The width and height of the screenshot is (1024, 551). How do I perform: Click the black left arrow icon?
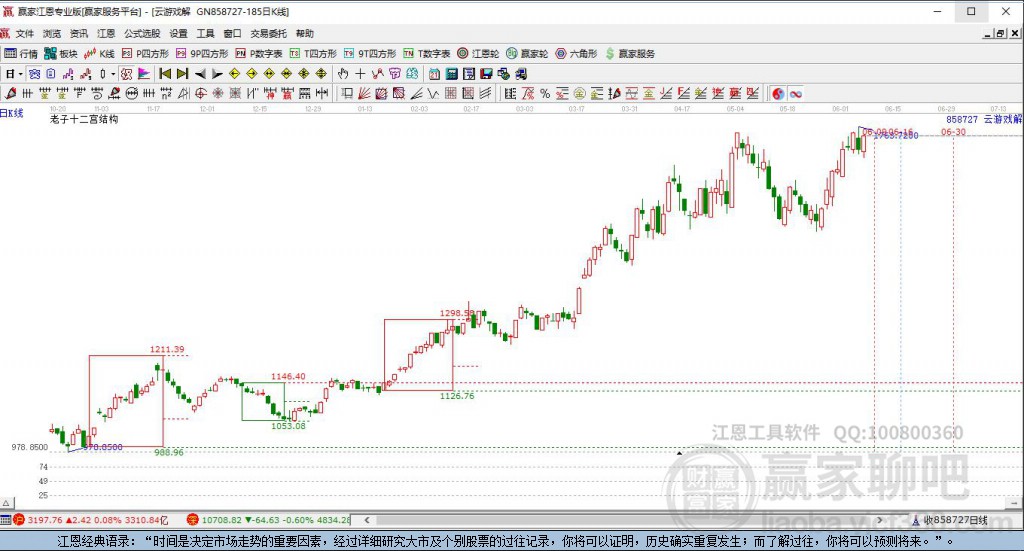(x=200, y=74)
